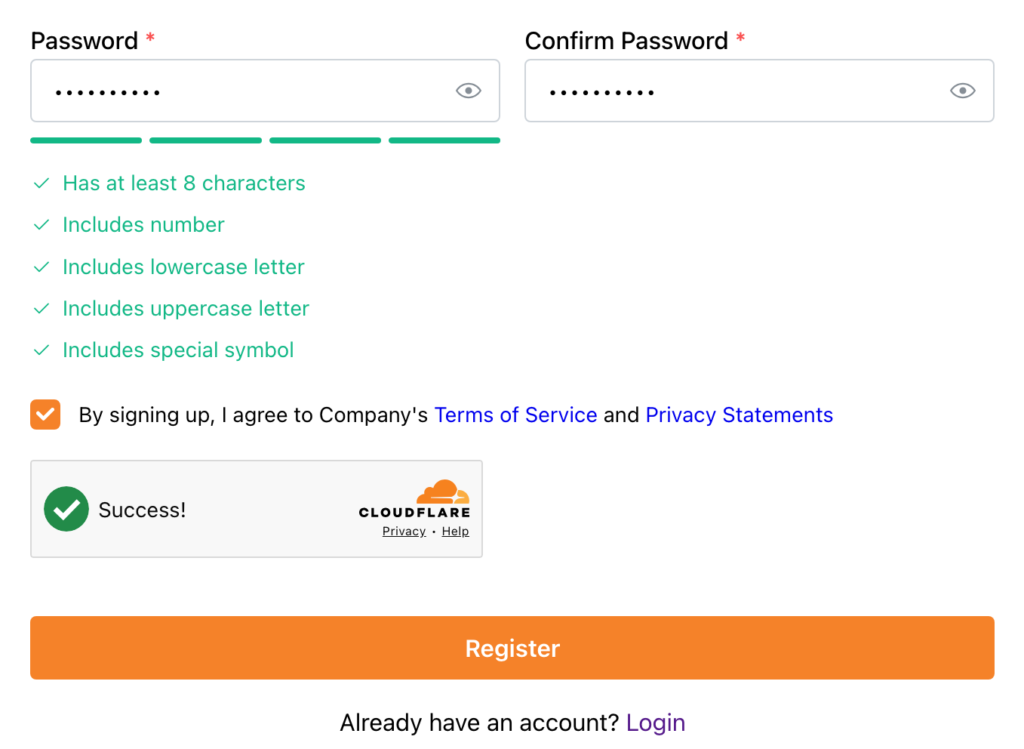Click checkmark next to Includes number
Image resolution: width=1024 pixels, height=749 pixels.
(x=41, y=225)
